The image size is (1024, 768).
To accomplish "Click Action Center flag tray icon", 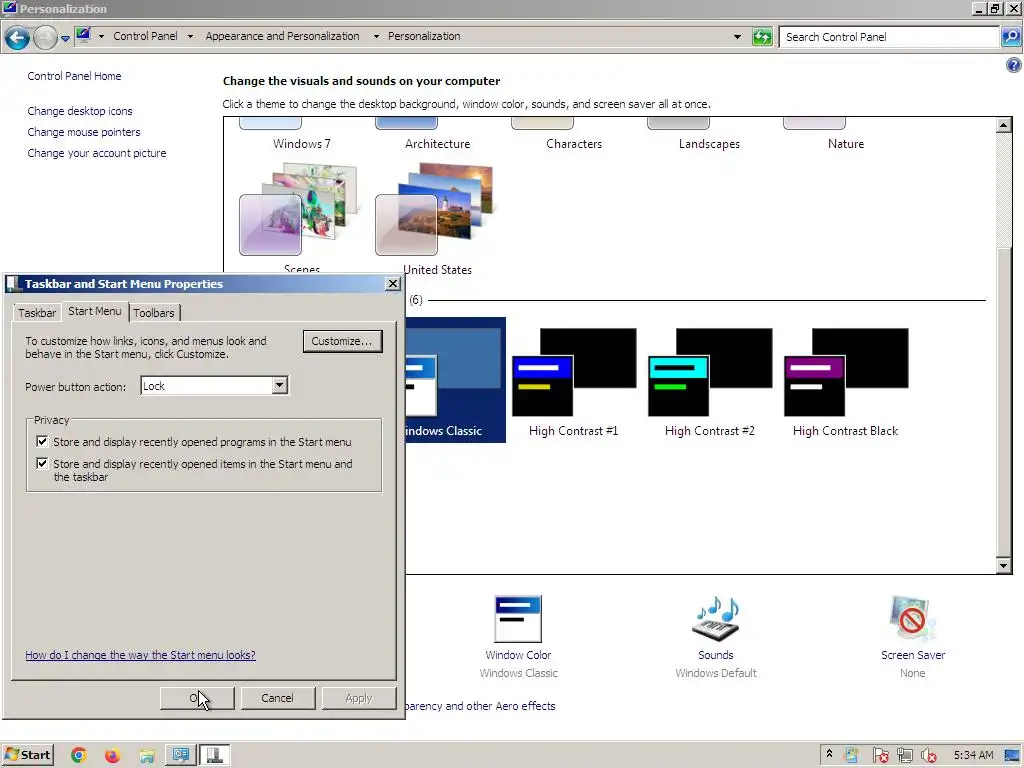I will [880, 756].
